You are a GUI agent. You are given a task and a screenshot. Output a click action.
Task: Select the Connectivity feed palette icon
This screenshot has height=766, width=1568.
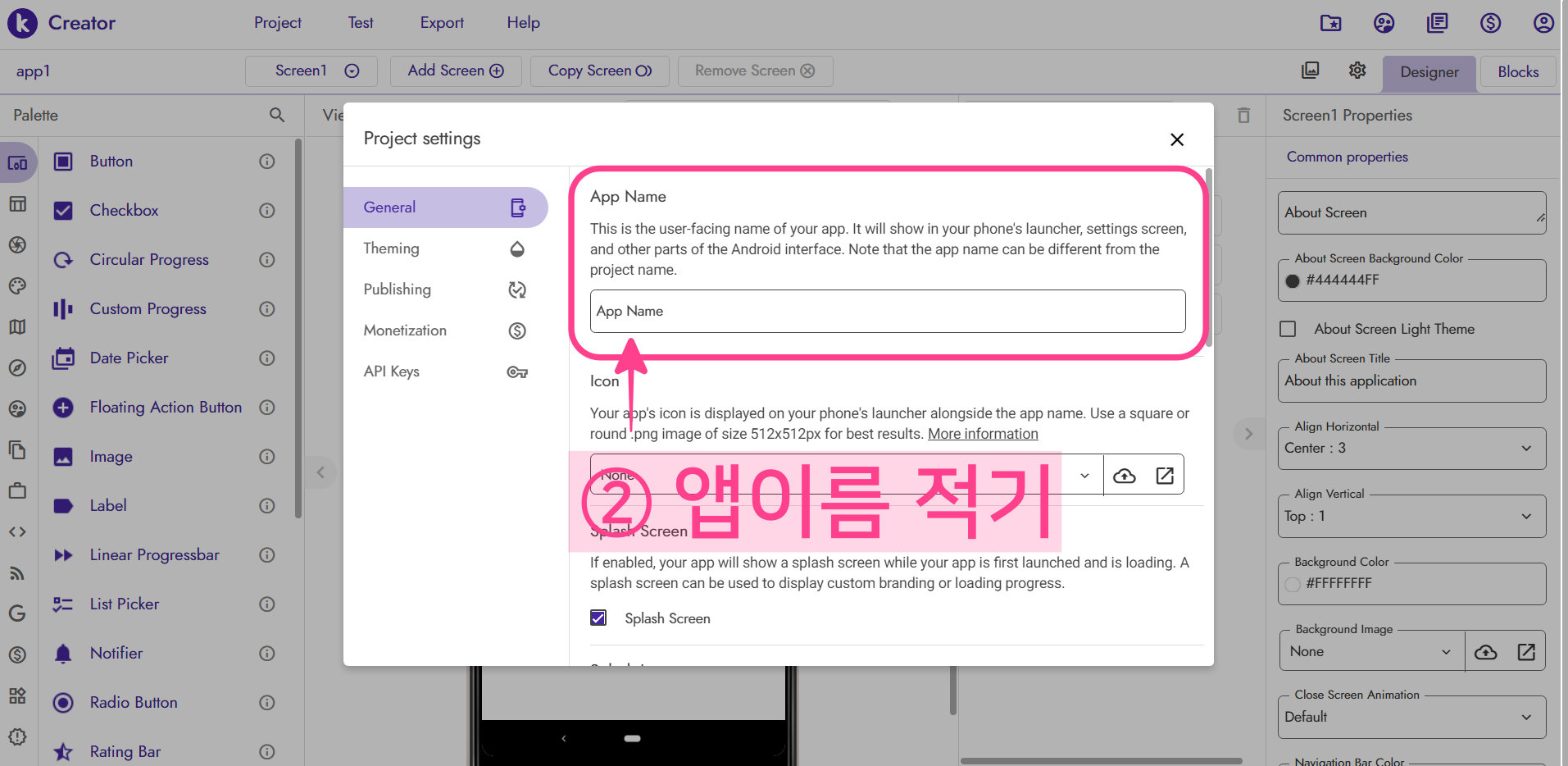click(x=17, y=573)
